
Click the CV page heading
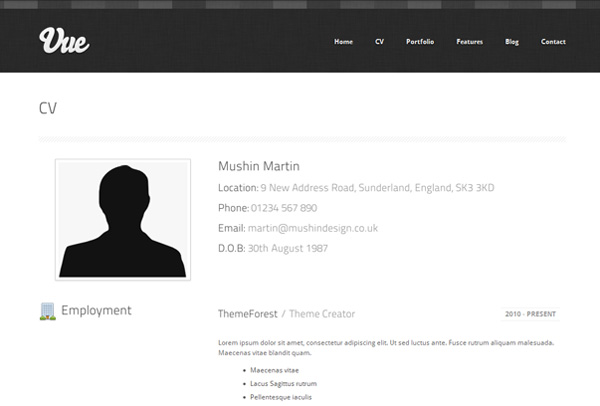(48, 108)
